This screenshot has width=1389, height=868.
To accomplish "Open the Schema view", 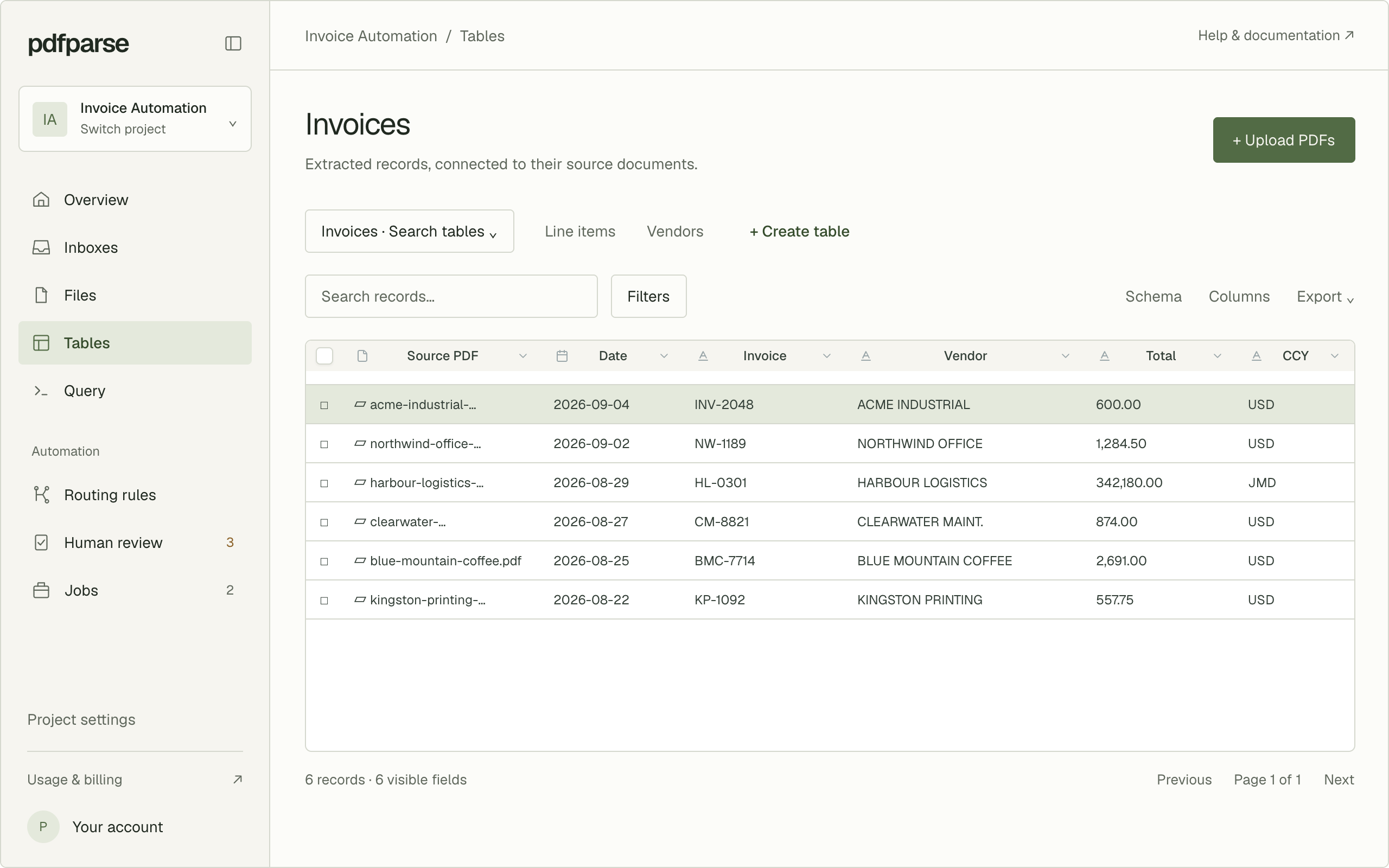I will [1153, 297].
